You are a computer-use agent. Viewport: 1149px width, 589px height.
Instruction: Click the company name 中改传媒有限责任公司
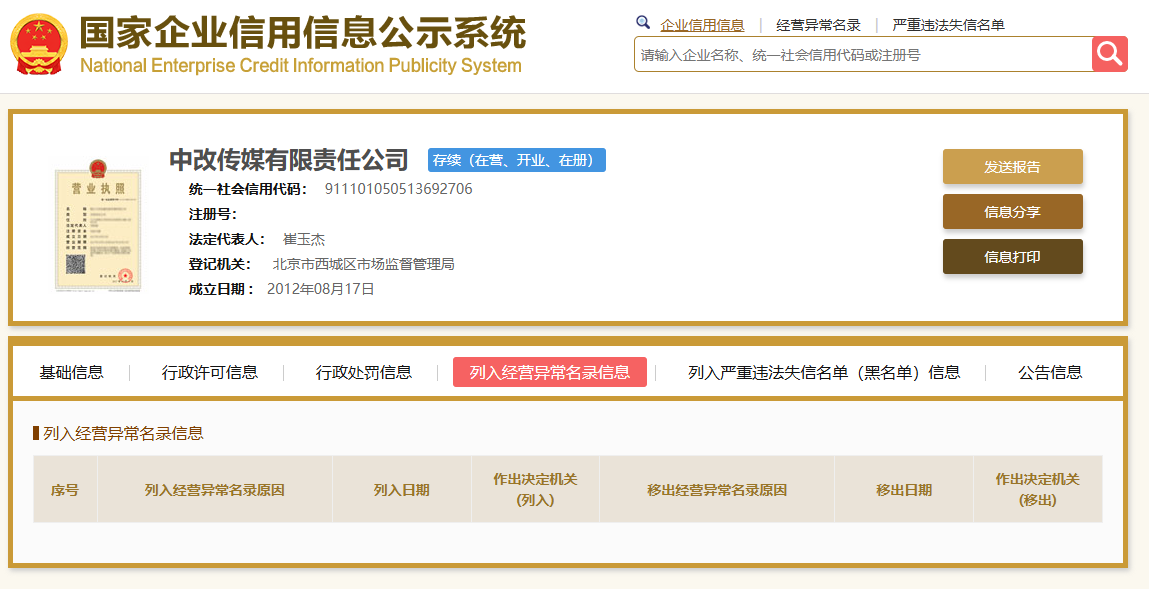pos(289,159)
